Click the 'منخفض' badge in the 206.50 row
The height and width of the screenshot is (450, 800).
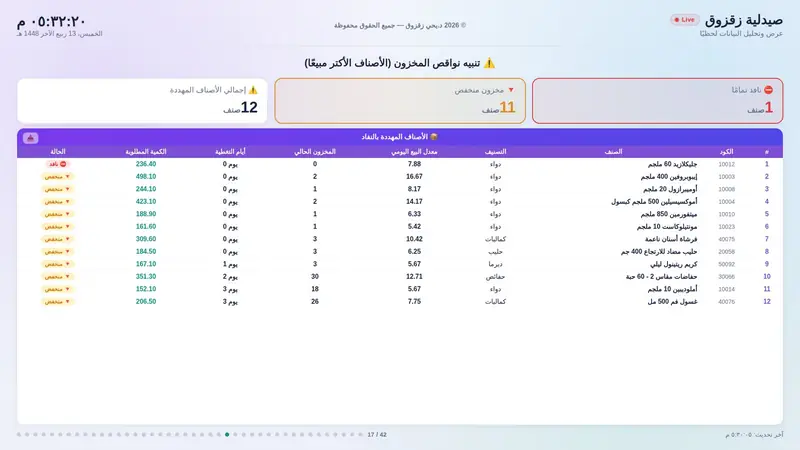click(58, 302)
